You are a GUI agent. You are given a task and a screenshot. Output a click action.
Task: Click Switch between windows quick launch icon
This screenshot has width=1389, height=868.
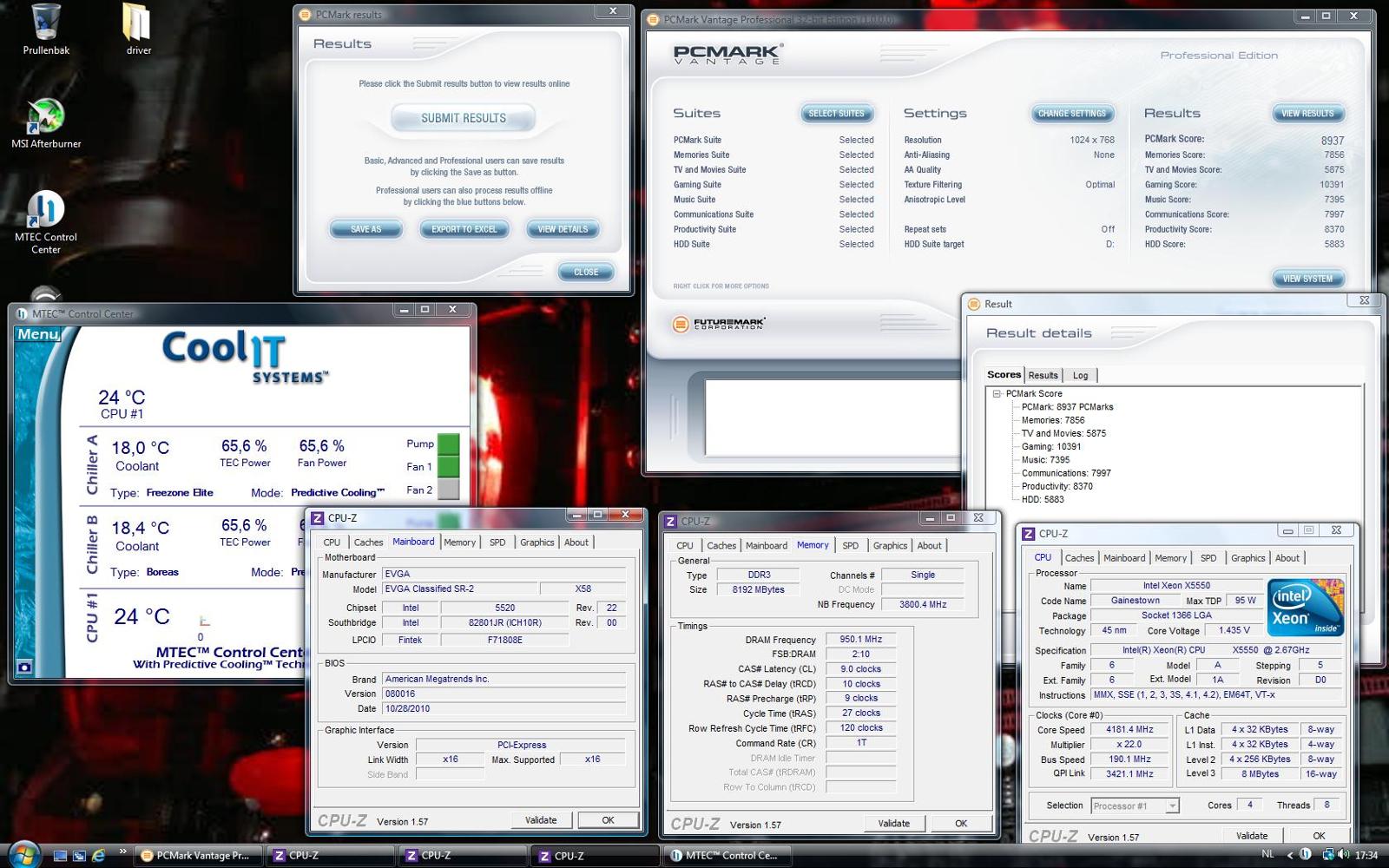pos(79,856)
